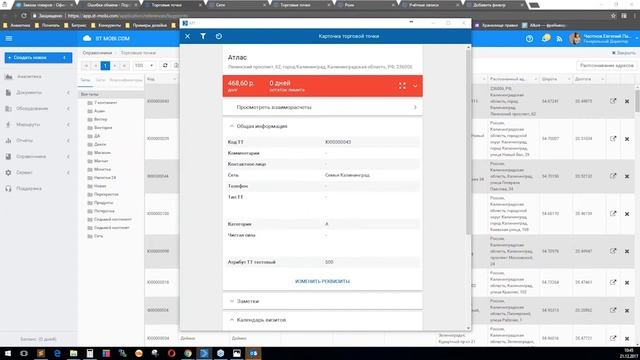Open the chat messages icon in top bar
The image size is (640, 360).
tap(546, 38)
